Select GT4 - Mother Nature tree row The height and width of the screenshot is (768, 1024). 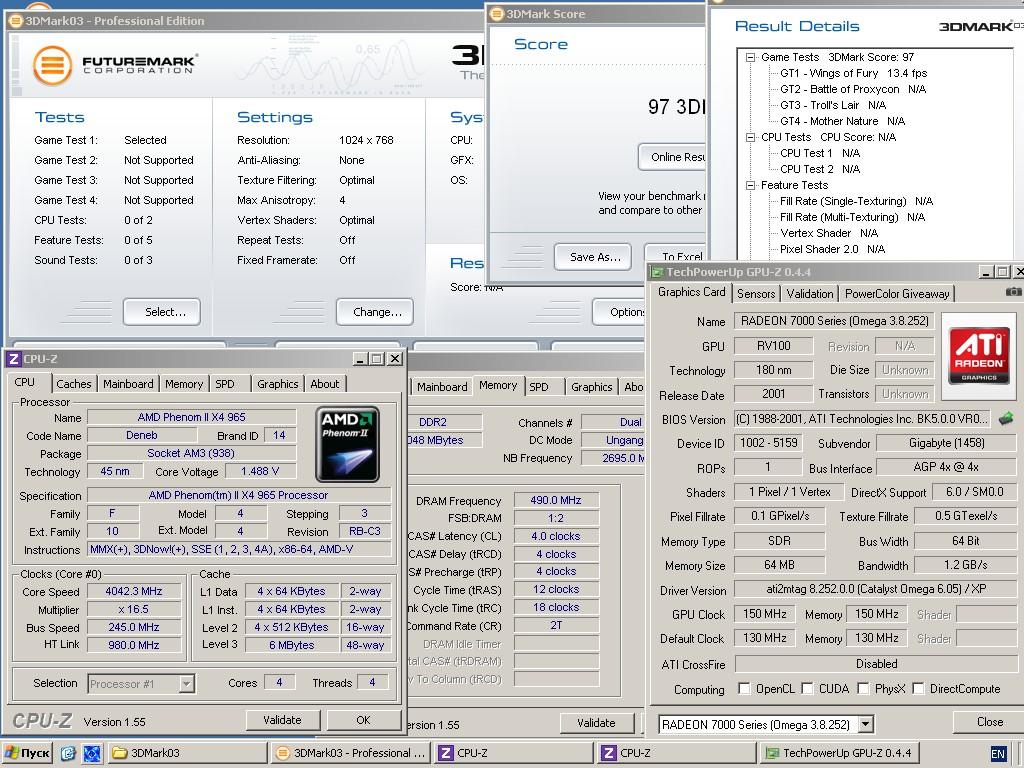(x=842, y=121)
